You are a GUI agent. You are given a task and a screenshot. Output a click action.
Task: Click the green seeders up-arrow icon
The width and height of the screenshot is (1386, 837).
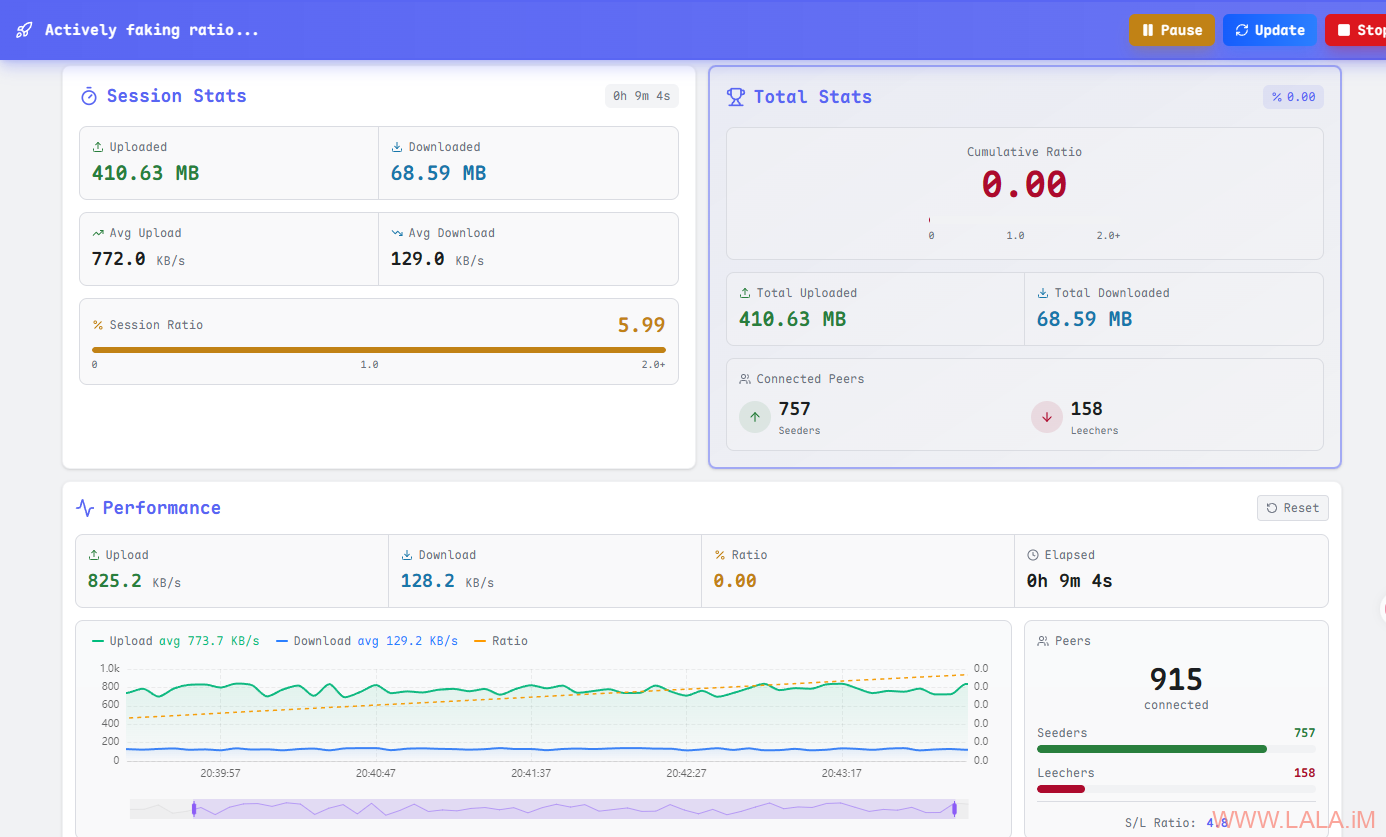point(755,417)
